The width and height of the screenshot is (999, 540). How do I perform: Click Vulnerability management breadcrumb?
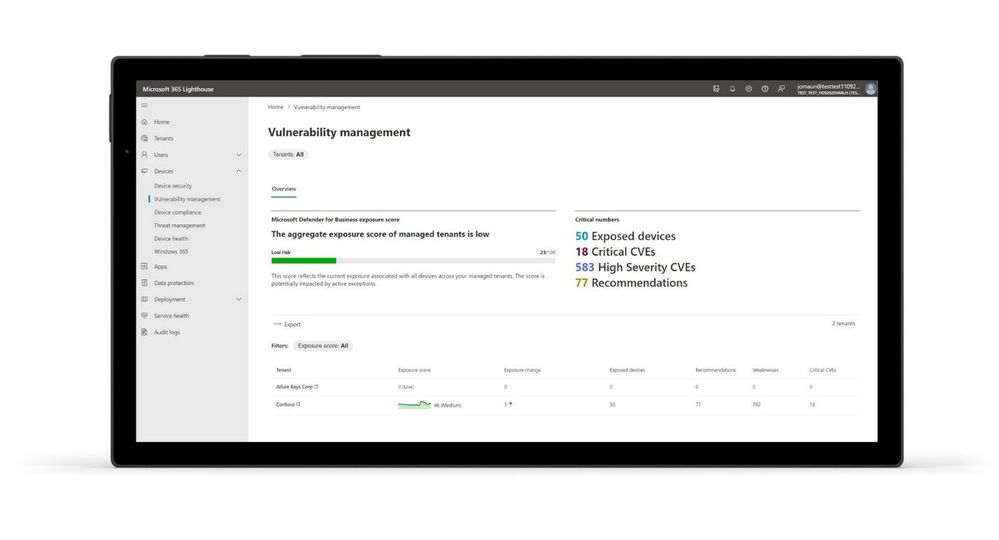327,107
